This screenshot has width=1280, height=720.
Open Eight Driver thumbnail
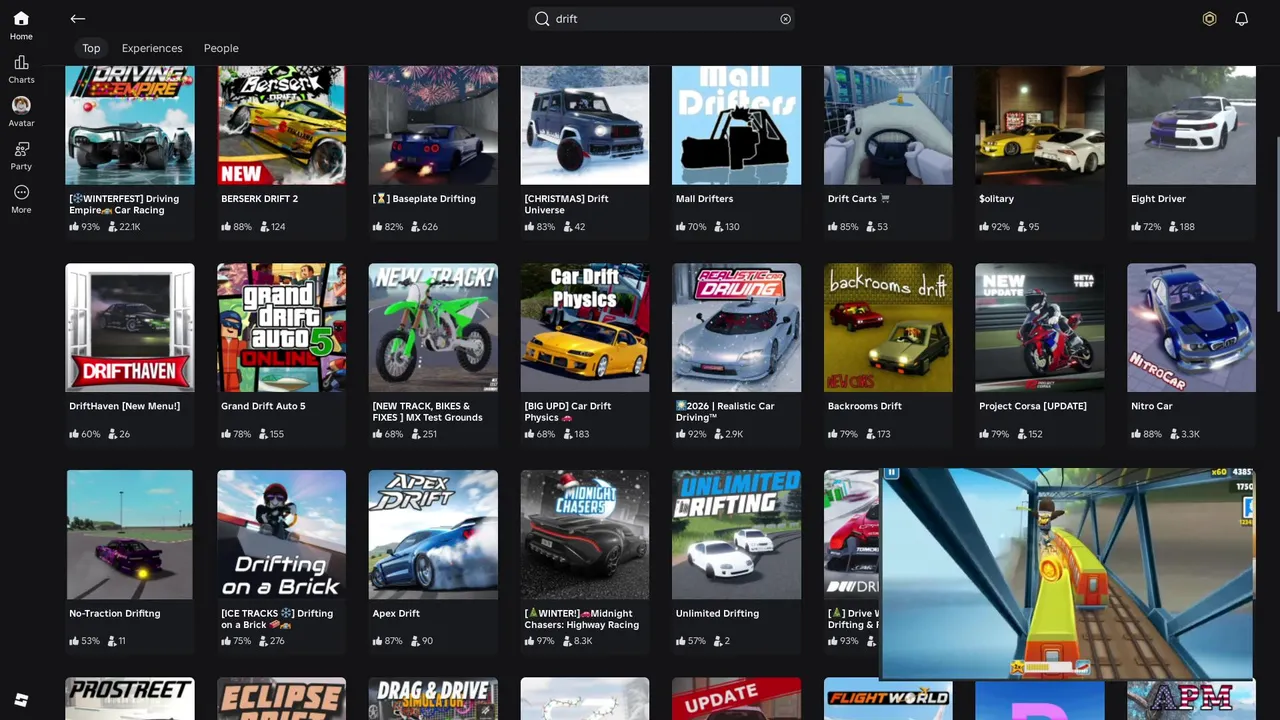point(1191,125)
